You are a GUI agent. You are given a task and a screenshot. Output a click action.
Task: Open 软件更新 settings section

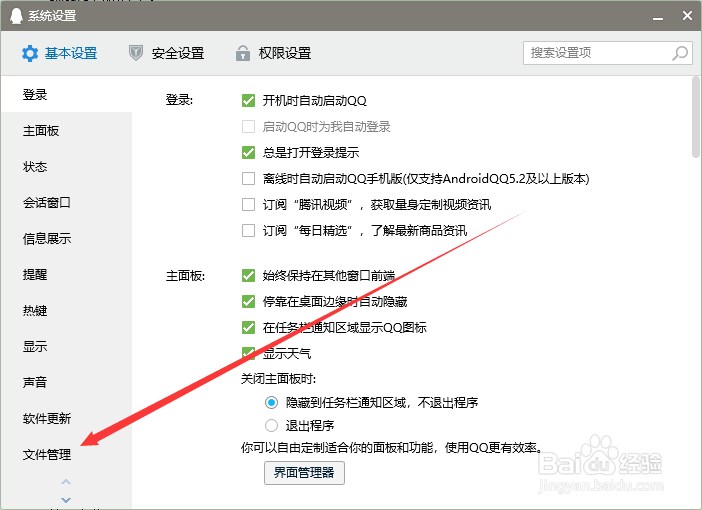(x=67, y=419)
